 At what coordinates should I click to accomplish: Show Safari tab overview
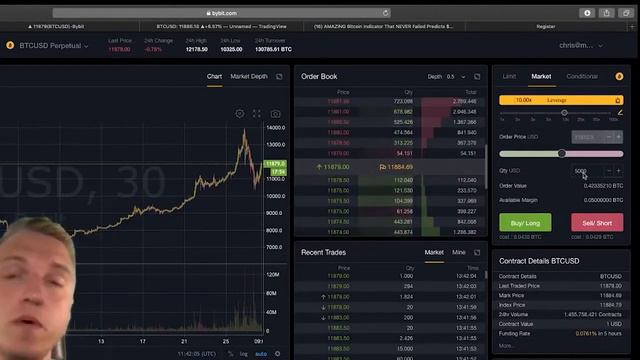(626, 13)
